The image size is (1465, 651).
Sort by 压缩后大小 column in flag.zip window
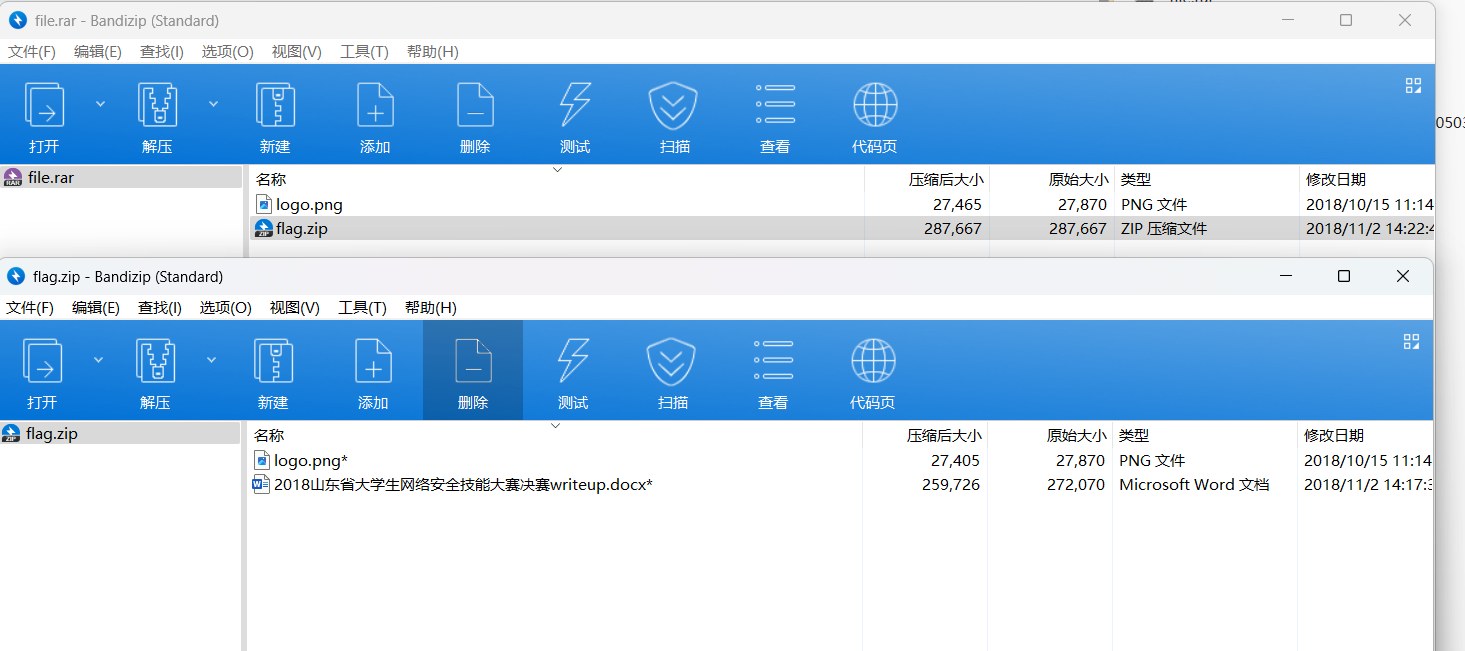tap(943, 436)
